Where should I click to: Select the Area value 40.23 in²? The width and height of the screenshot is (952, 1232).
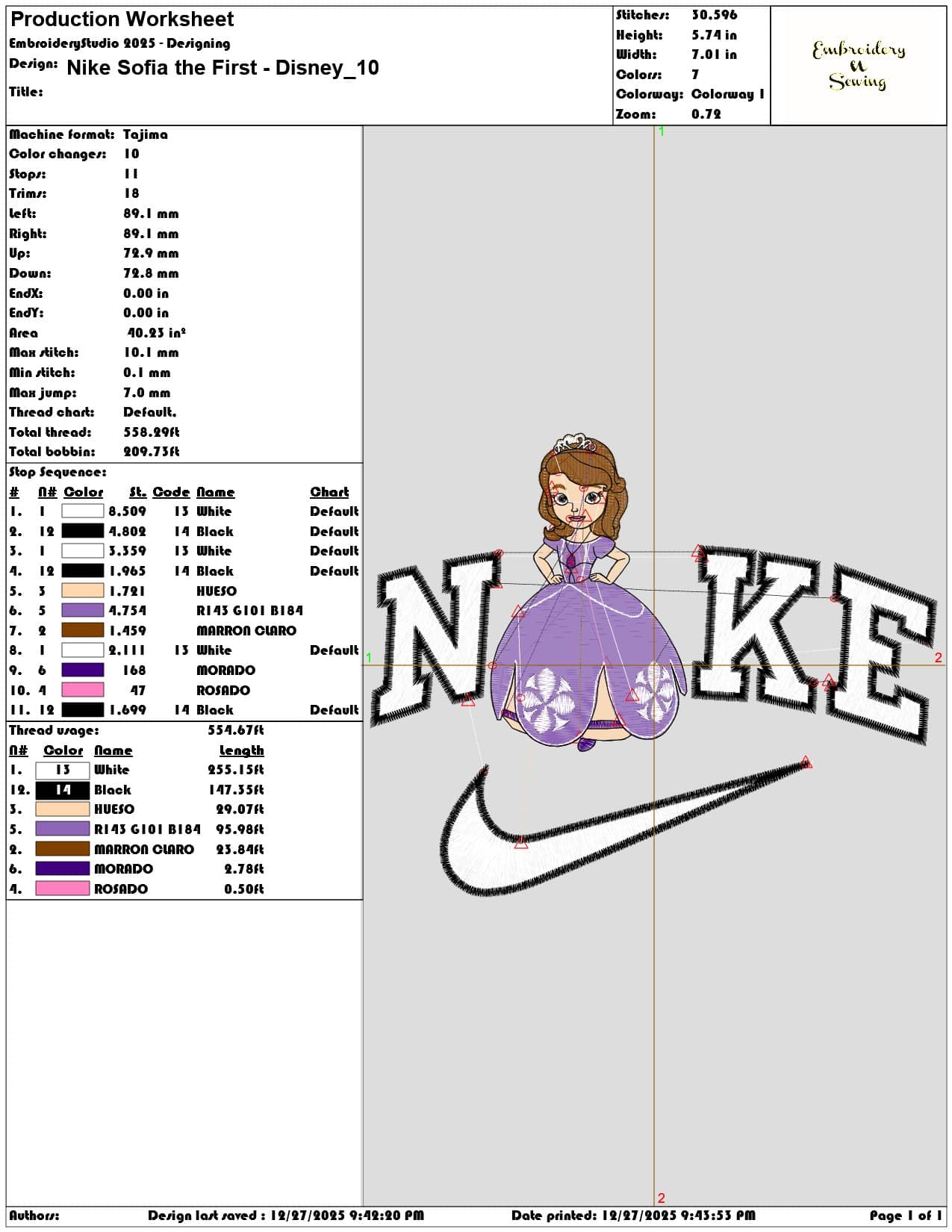[156, 333]
